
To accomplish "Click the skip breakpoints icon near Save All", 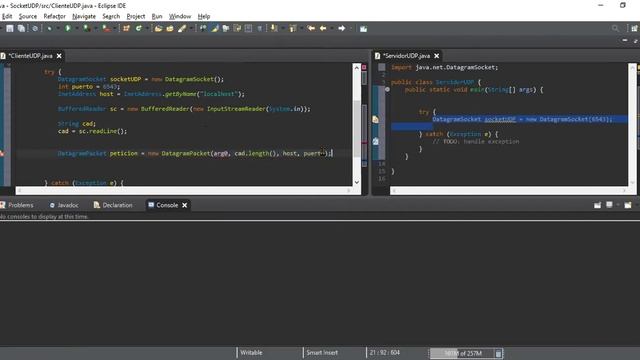I will [x=35, y=29].
